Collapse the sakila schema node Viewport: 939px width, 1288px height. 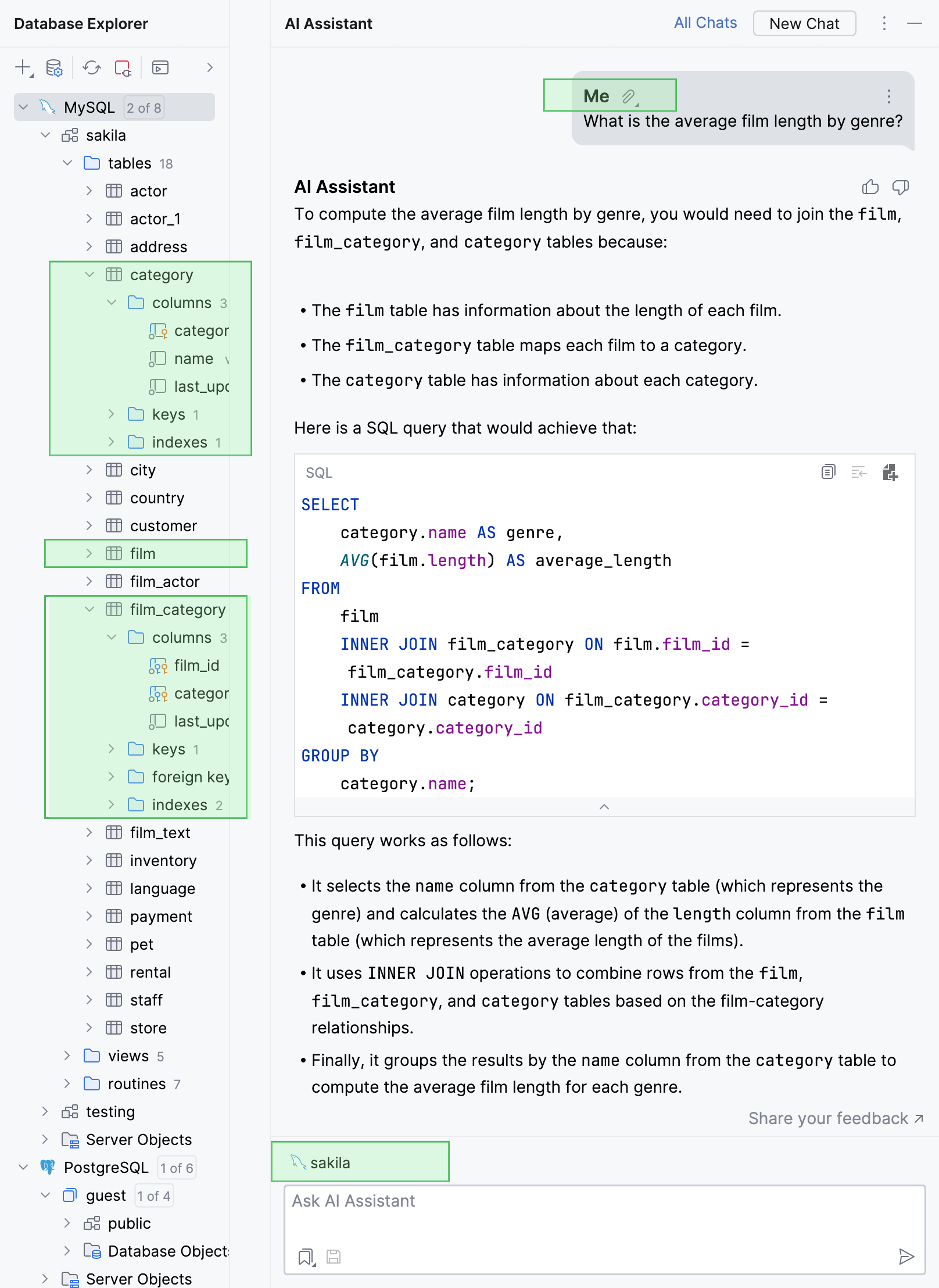click(45, 135)
